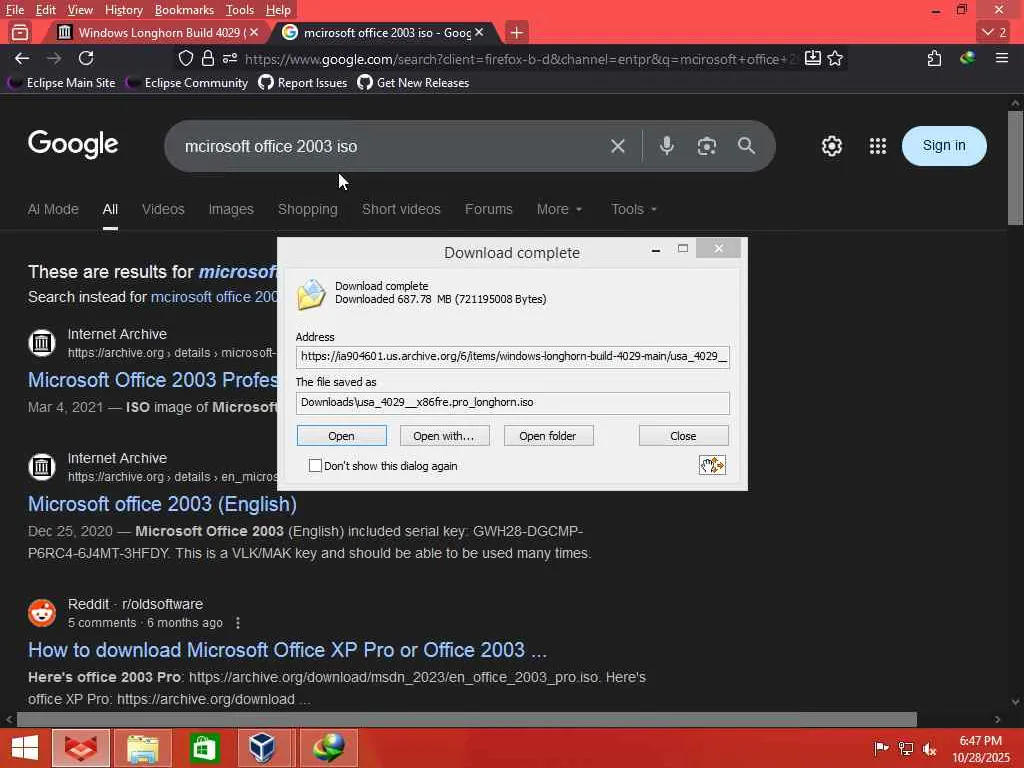Click the file saved as field

pos(513,402)
